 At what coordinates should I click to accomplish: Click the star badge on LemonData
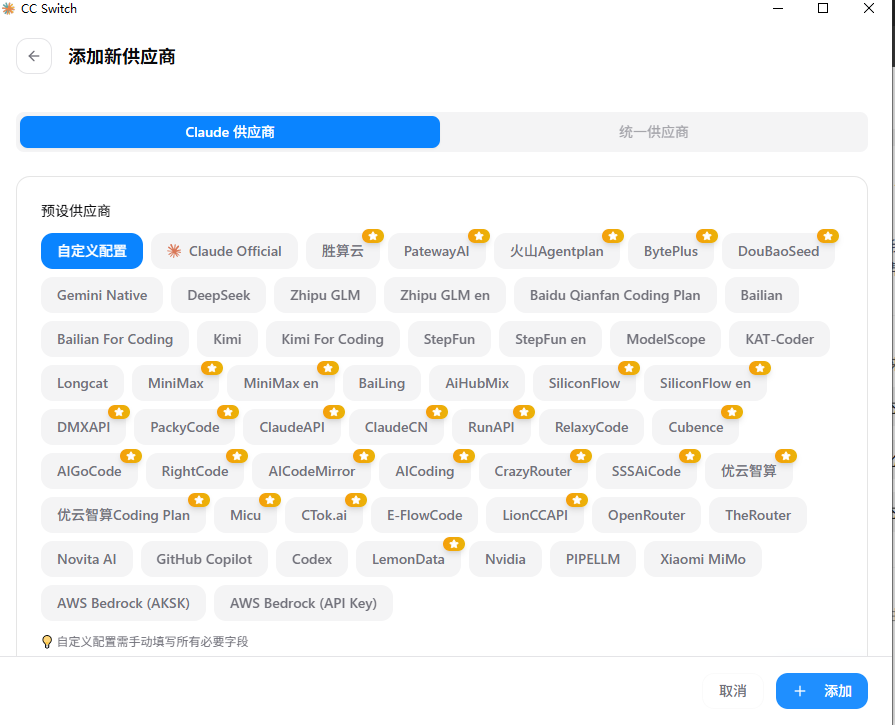click(x=454, y=543)
